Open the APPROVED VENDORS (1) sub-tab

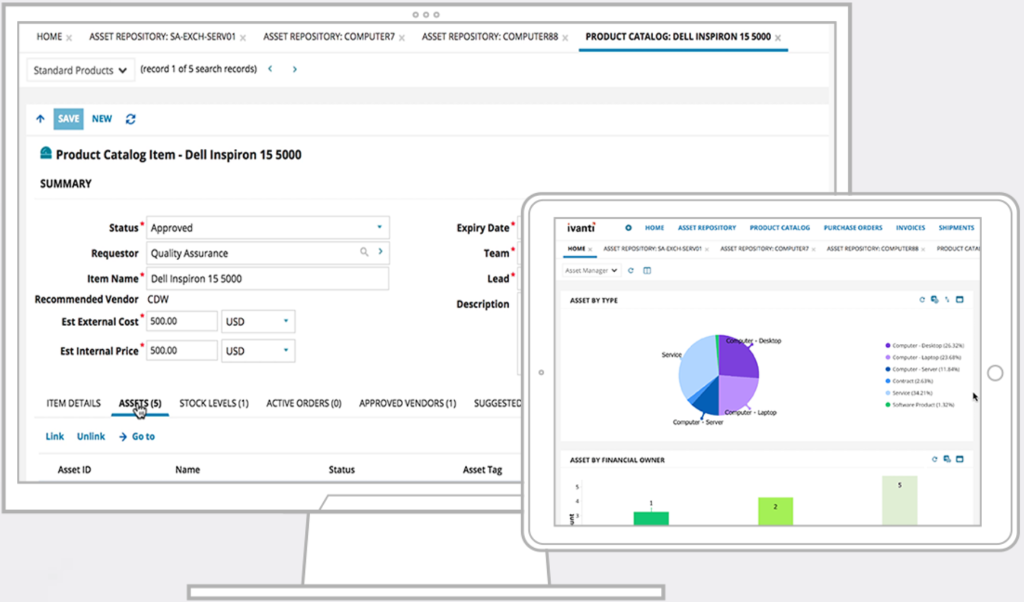(408, 403)
